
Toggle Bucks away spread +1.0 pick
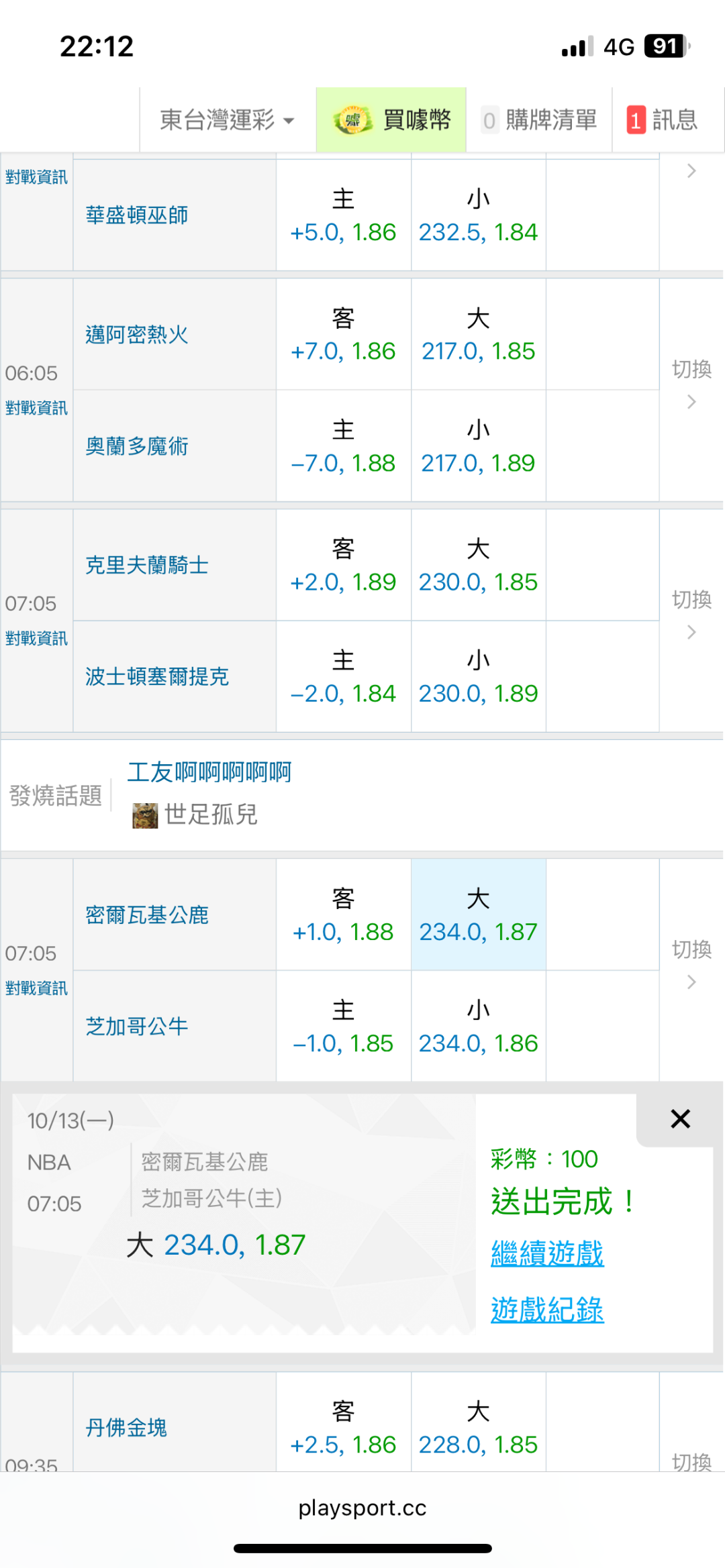click(x=343, y=915)
